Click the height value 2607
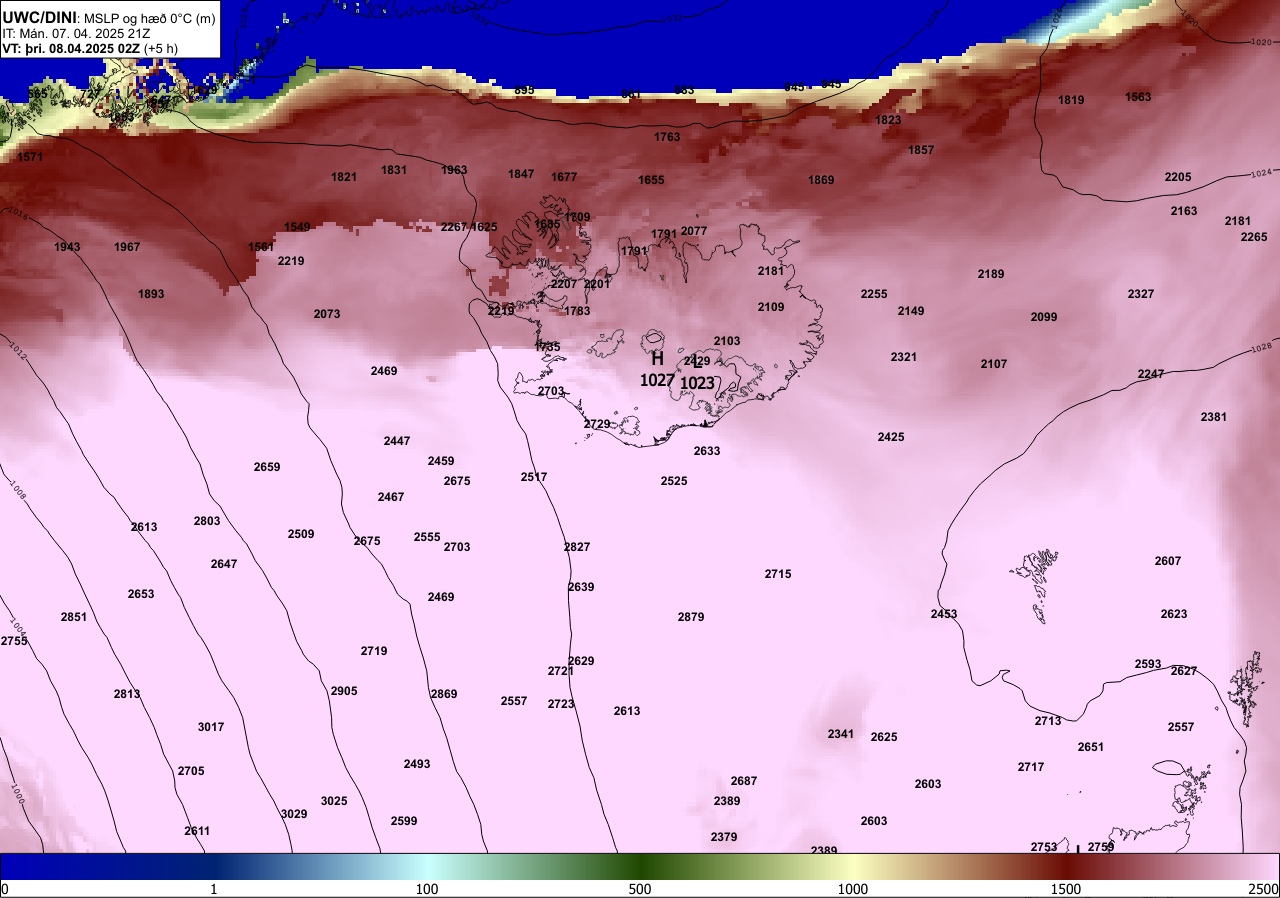This screenshot has height=898, width=1280. click(x=1168, y=561)
